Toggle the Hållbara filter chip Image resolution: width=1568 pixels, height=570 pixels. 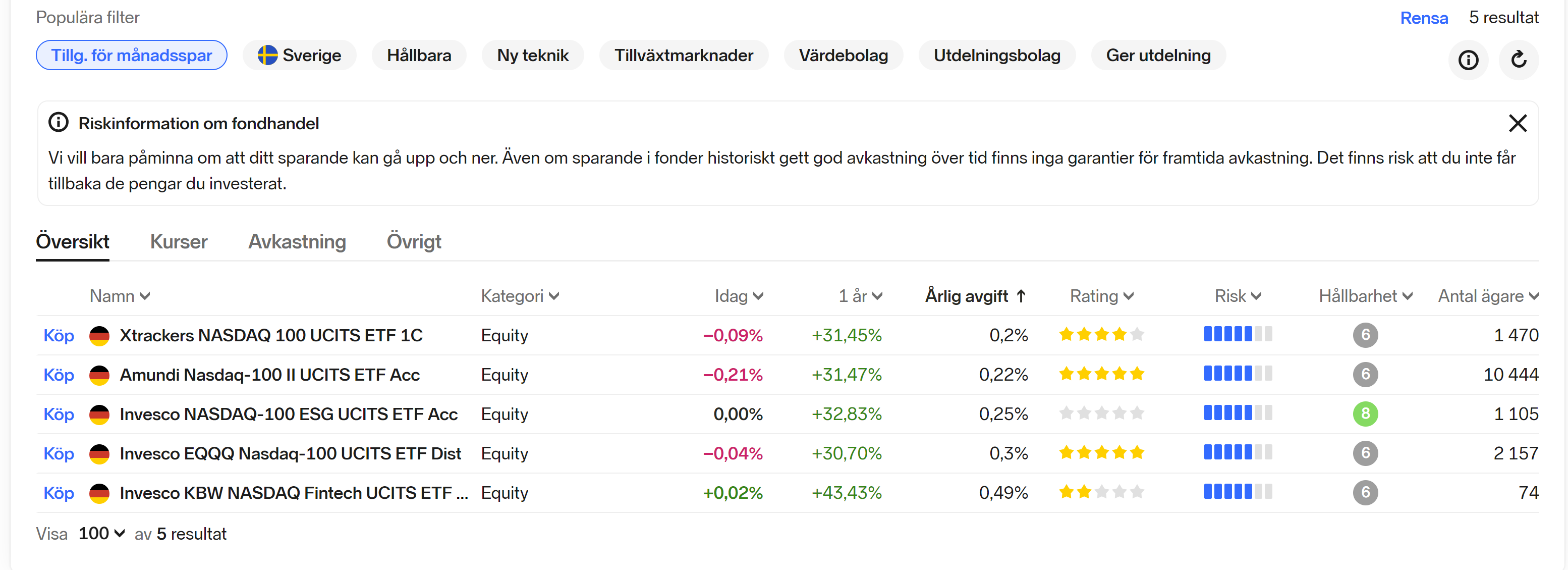pyautogui.click(x=419, y=56)
